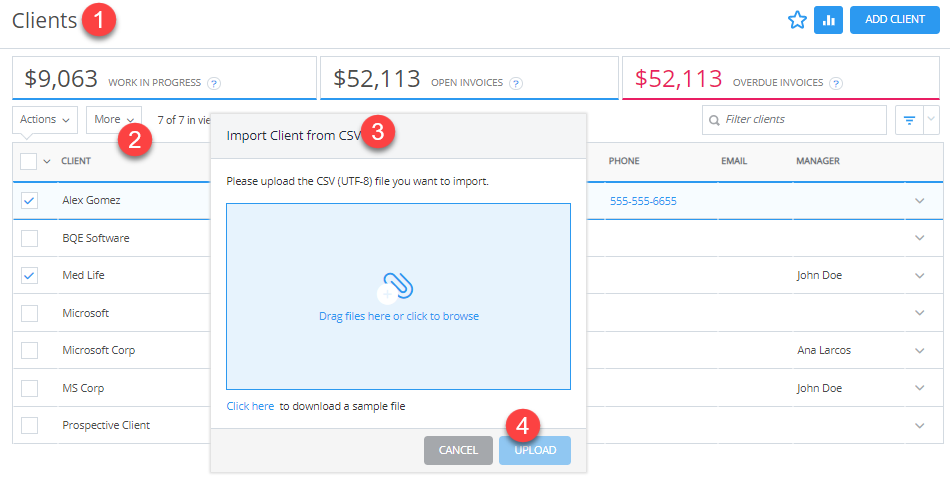Check the Microsoft row checkbox
950x490 pixels.
tap(29, 313)
